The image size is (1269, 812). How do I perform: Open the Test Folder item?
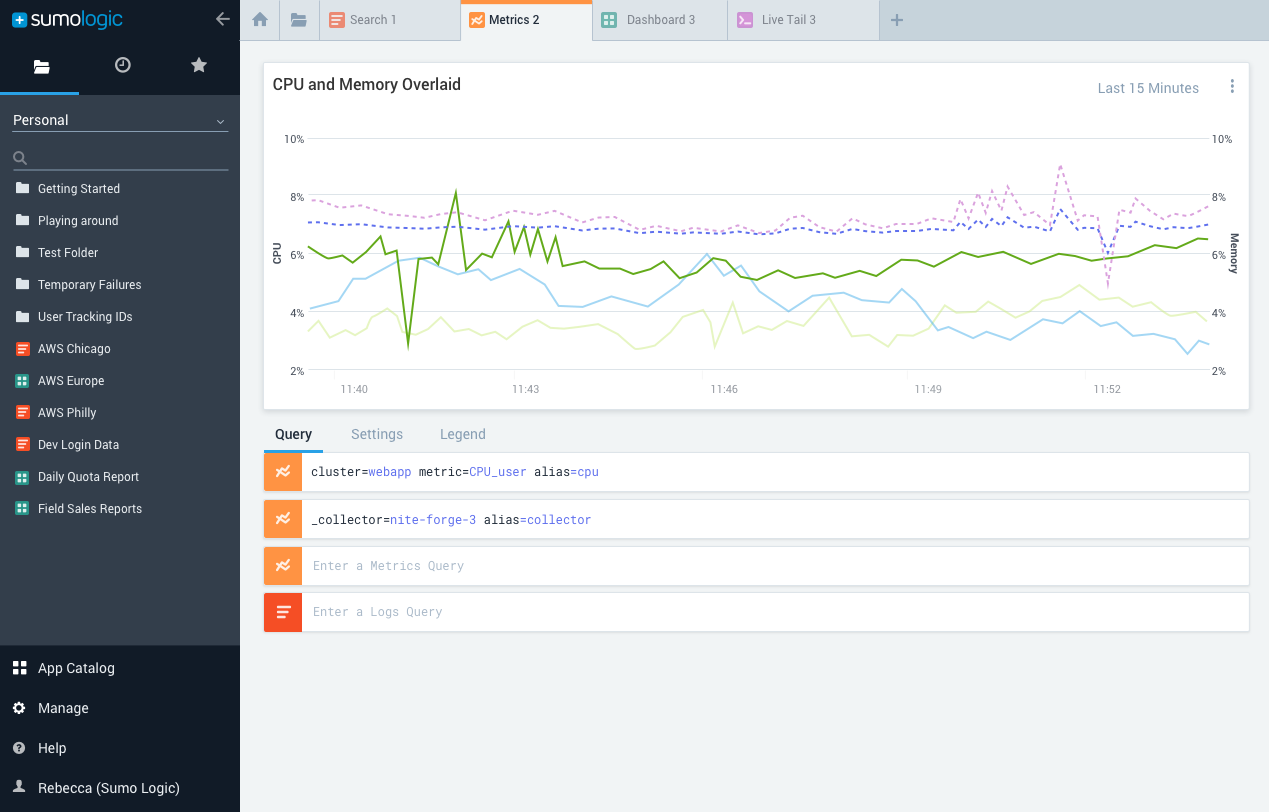click(x=68, y=253)
